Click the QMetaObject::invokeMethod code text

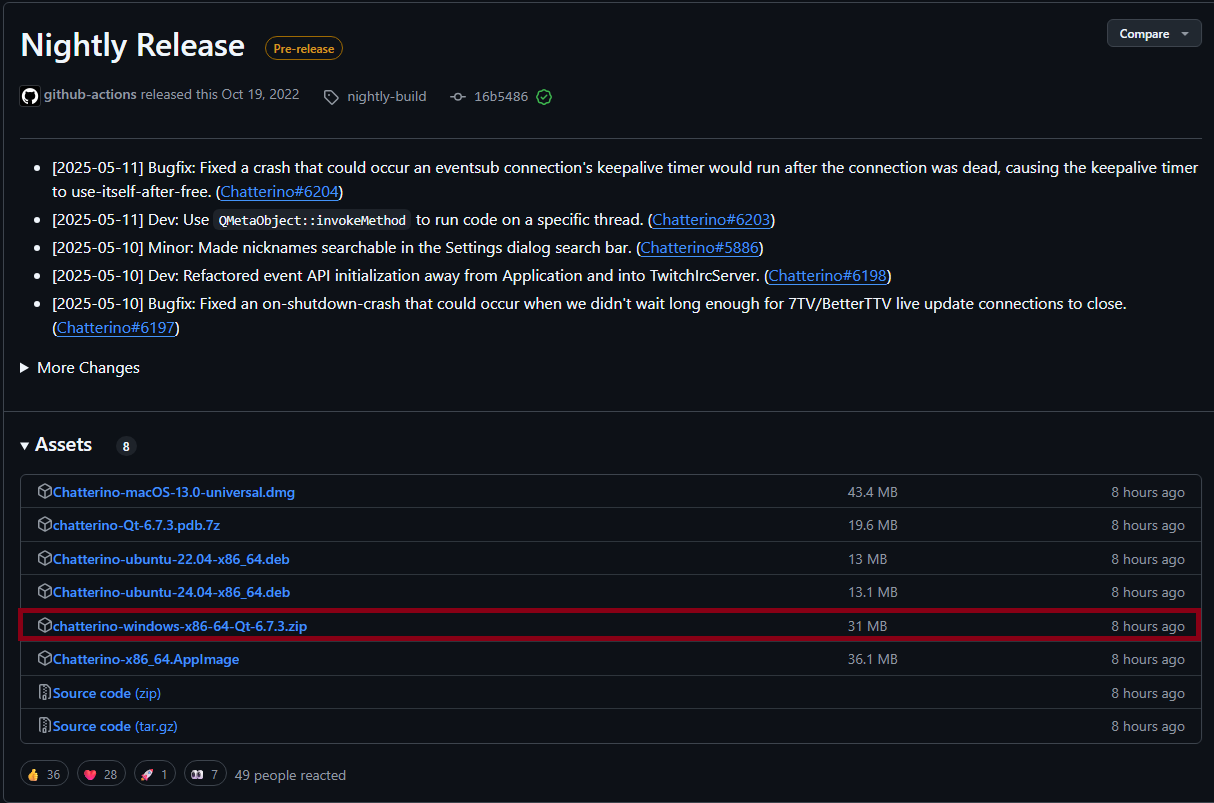313,220
